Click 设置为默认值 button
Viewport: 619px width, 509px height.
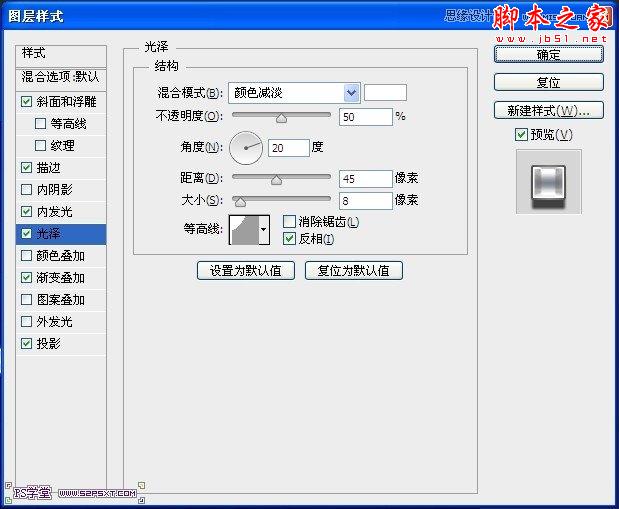[x=246, y=270]
